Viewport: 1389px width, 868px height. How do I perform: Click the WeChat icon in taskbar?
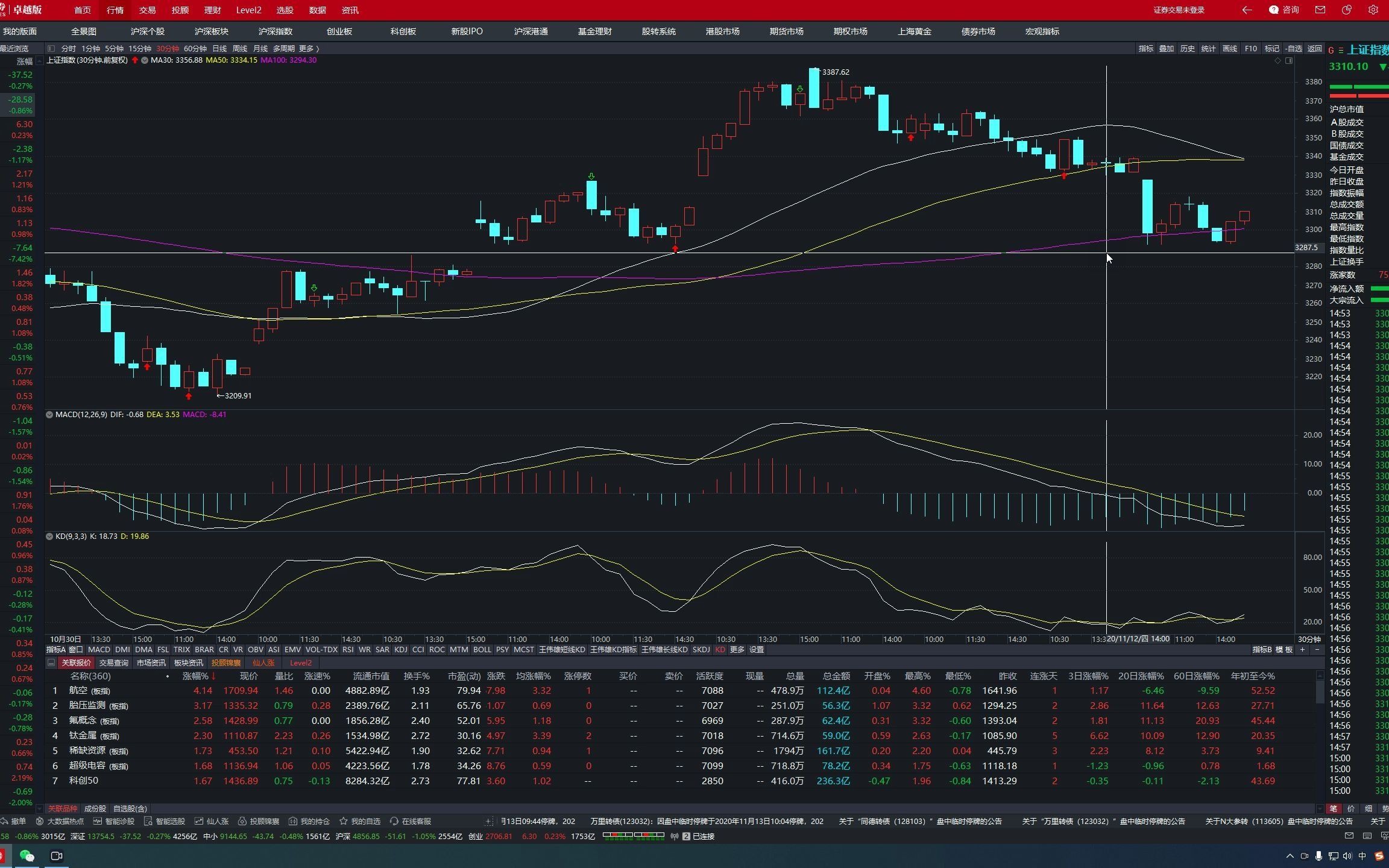pyautogui.click(x=27, y=855)
